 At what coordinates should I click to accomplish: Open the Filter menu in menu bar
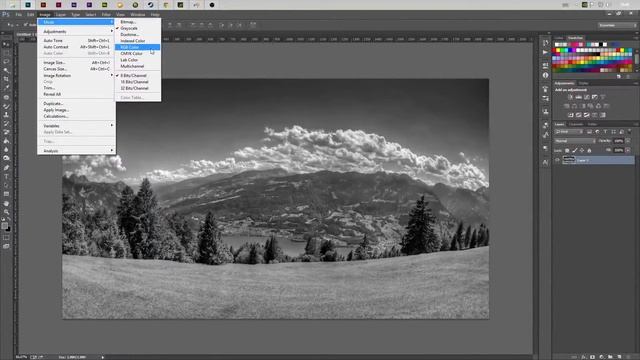point(106,15)
